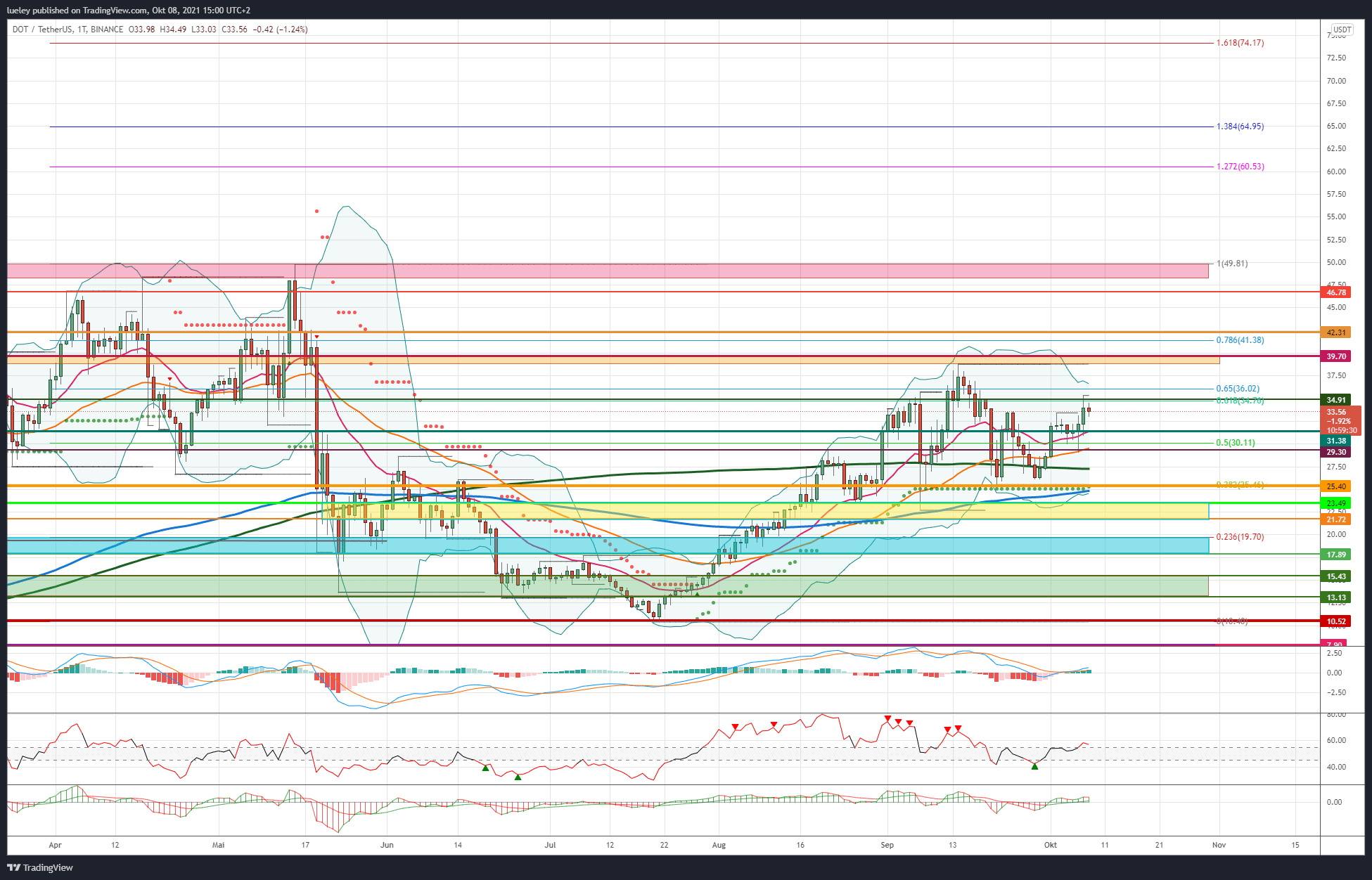This screenshot has width=1372, height=880.
Task: Select the 1(49.81) Fibonacci label
Action: tap(1232, 264)
